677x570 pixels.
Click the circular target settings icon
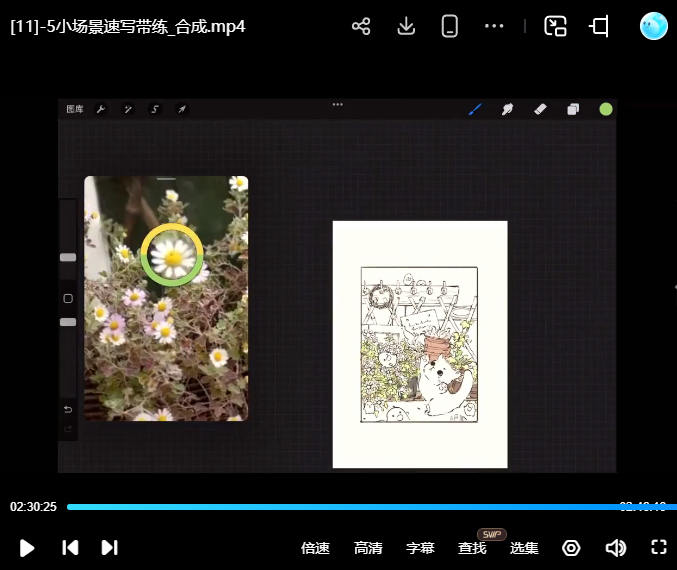[571, 548]
